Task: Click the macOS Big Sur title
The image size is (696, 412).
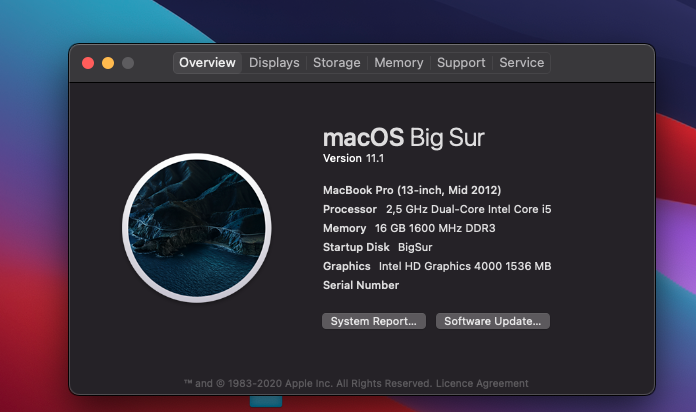Action: coord(403,137)
